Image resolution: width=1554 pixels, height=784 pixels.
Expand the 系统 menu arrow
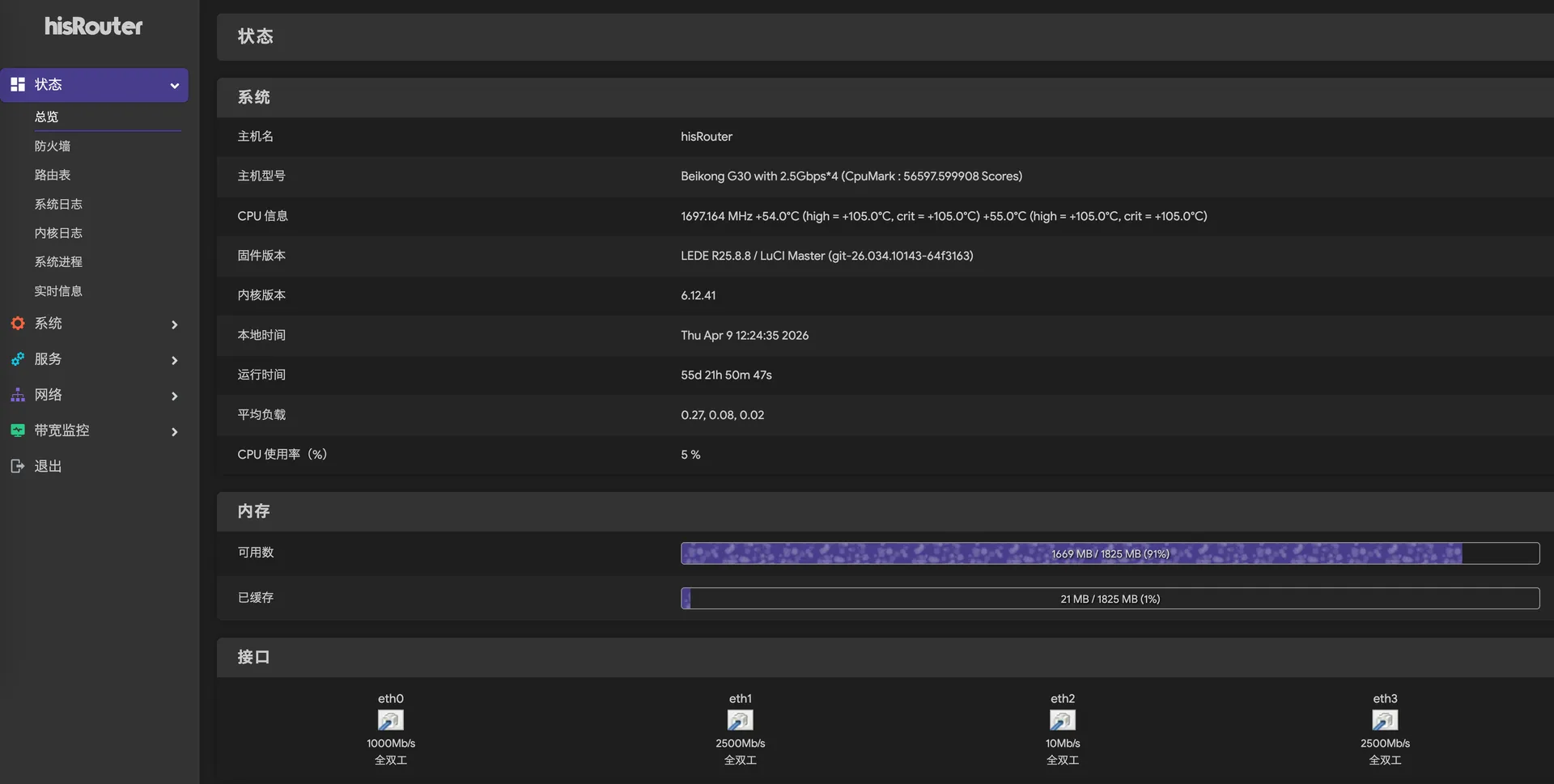coord(174,324)
